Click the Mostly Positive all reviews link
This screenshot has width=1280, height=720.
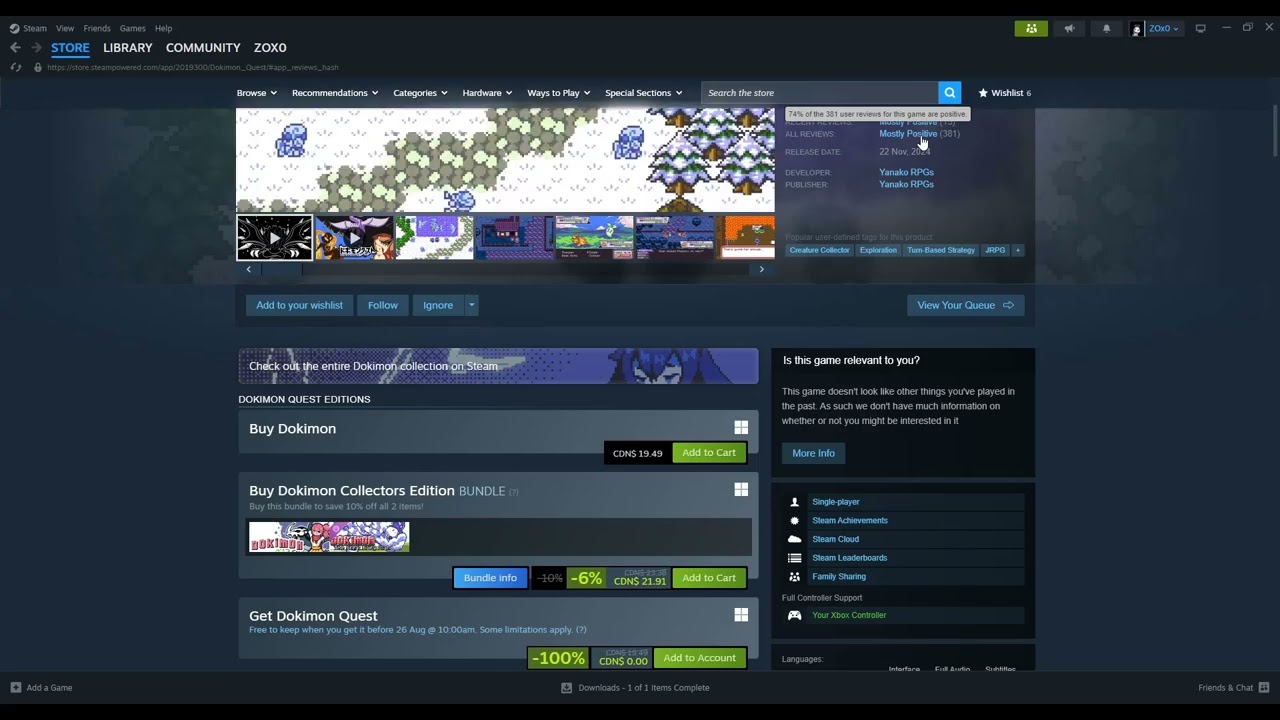tap(908, 134)
